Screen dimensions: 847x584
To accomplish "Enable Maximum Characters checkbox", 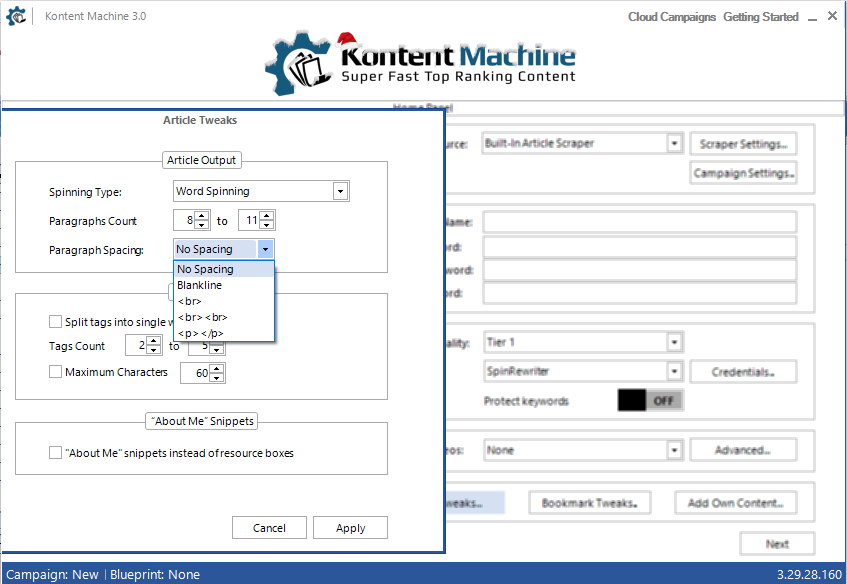I will (55, 372).
